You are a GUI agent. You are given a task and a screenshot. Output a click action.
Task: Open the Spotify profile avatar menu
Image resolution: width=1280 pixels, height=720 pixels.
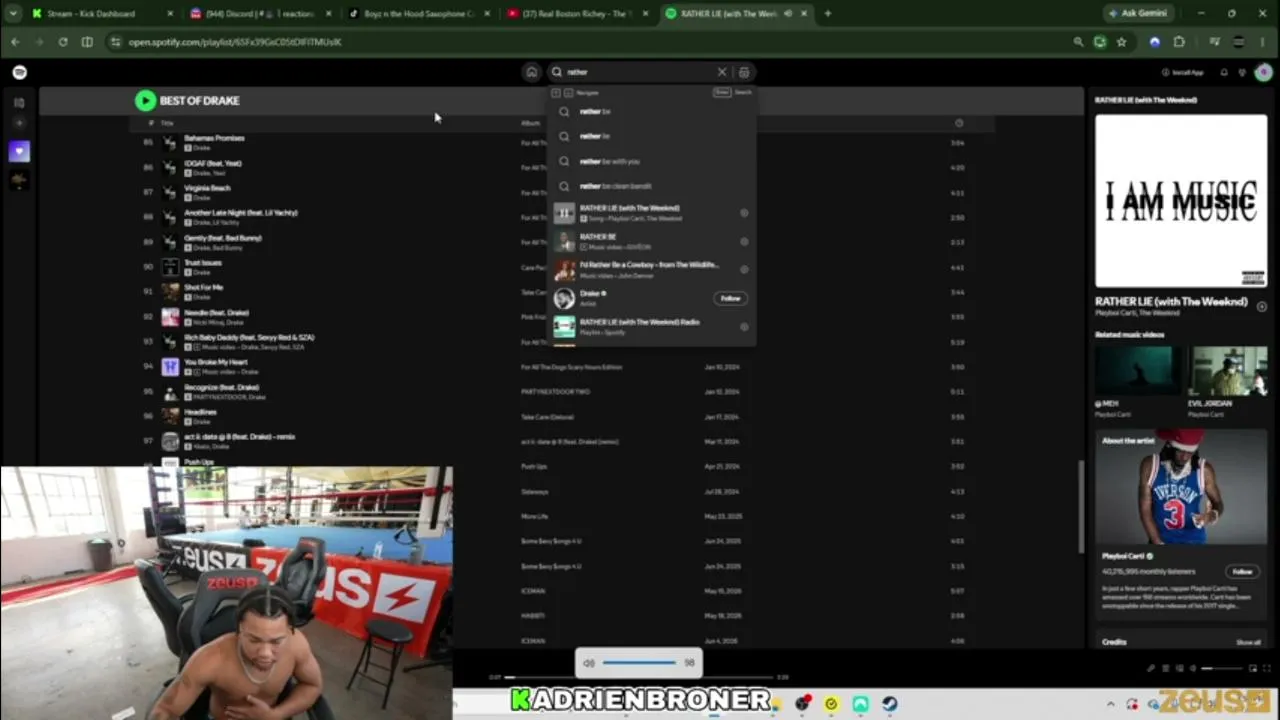coord(1264,72)
